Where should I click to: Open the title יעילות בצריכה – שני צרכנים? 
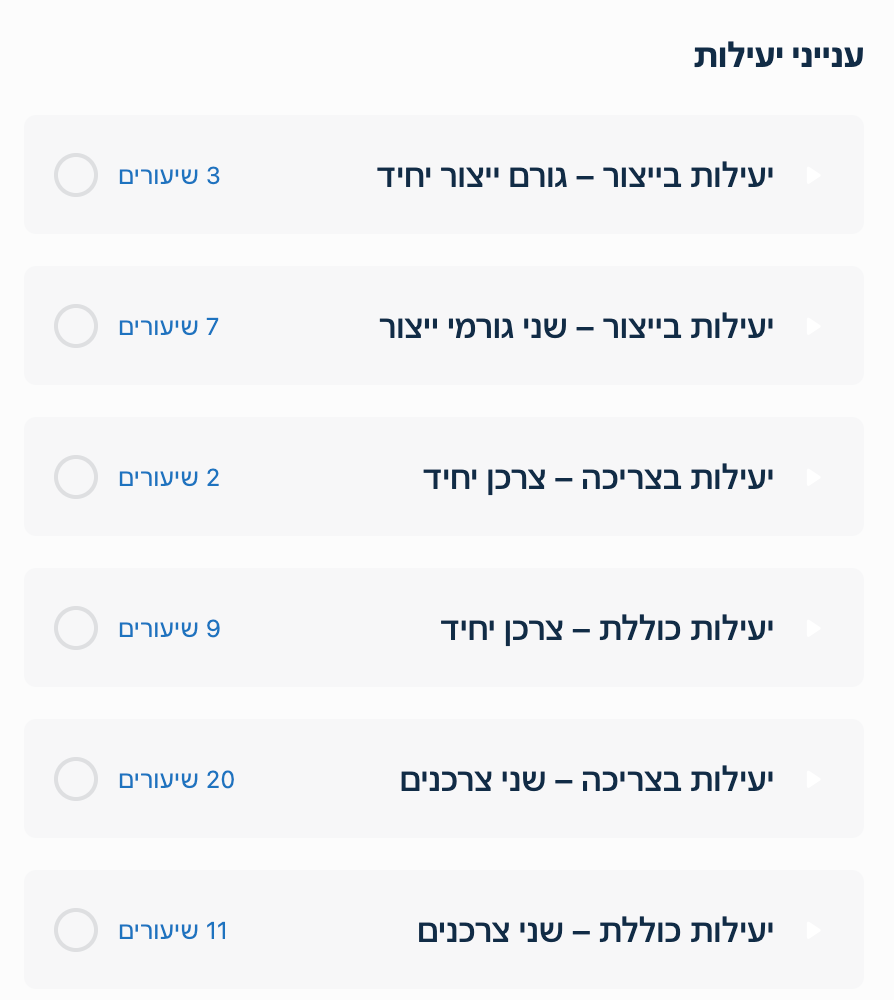coord(588,780)
